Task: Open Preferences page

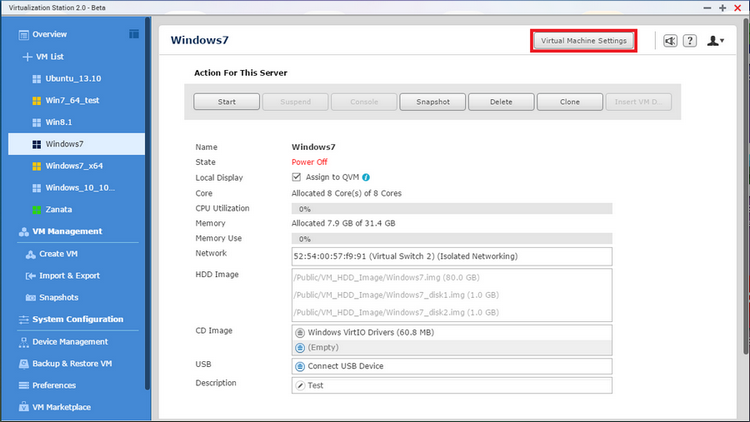Action: (54, 386)
